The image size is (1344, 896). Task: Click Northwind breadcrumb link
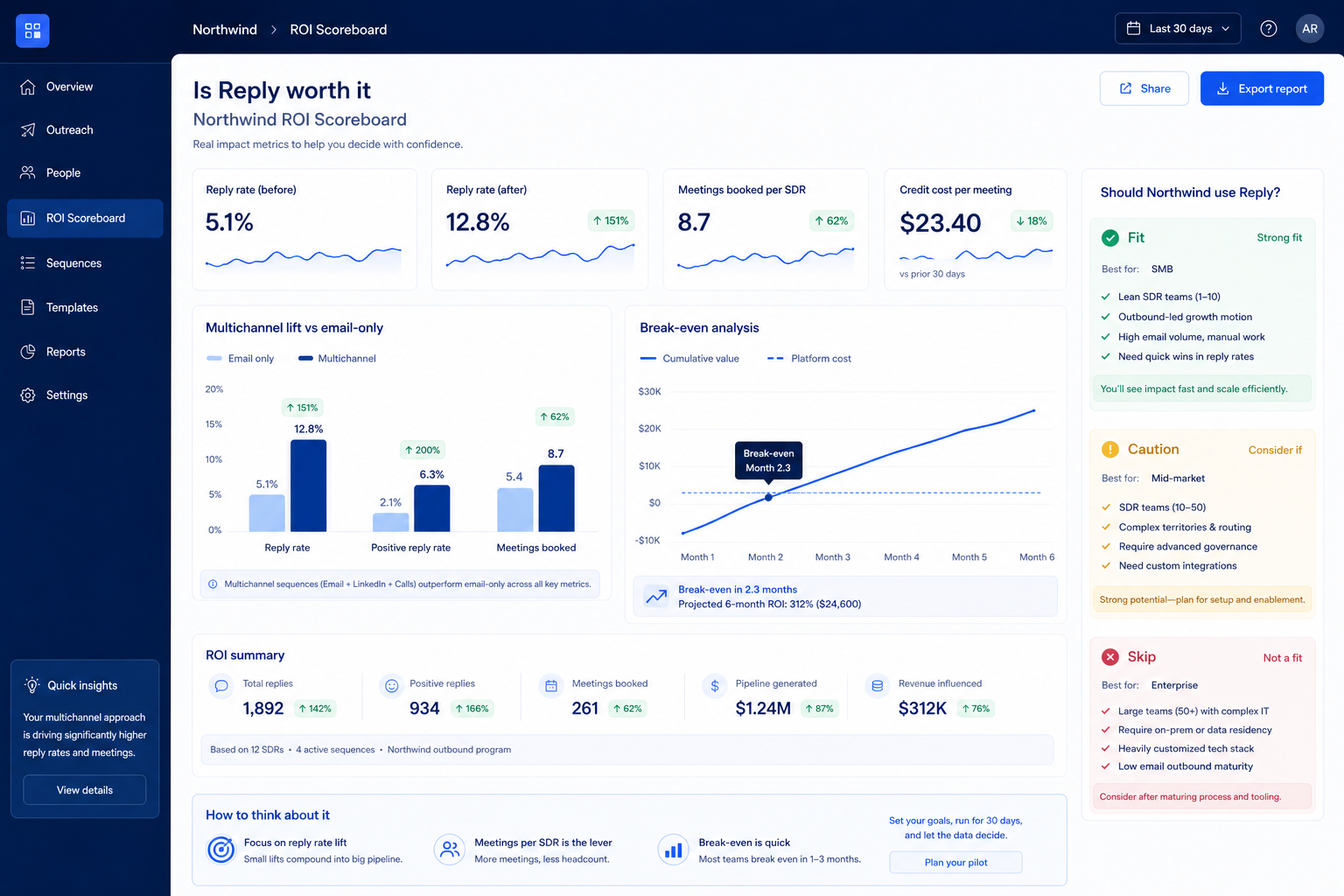(x=225, y=30)
